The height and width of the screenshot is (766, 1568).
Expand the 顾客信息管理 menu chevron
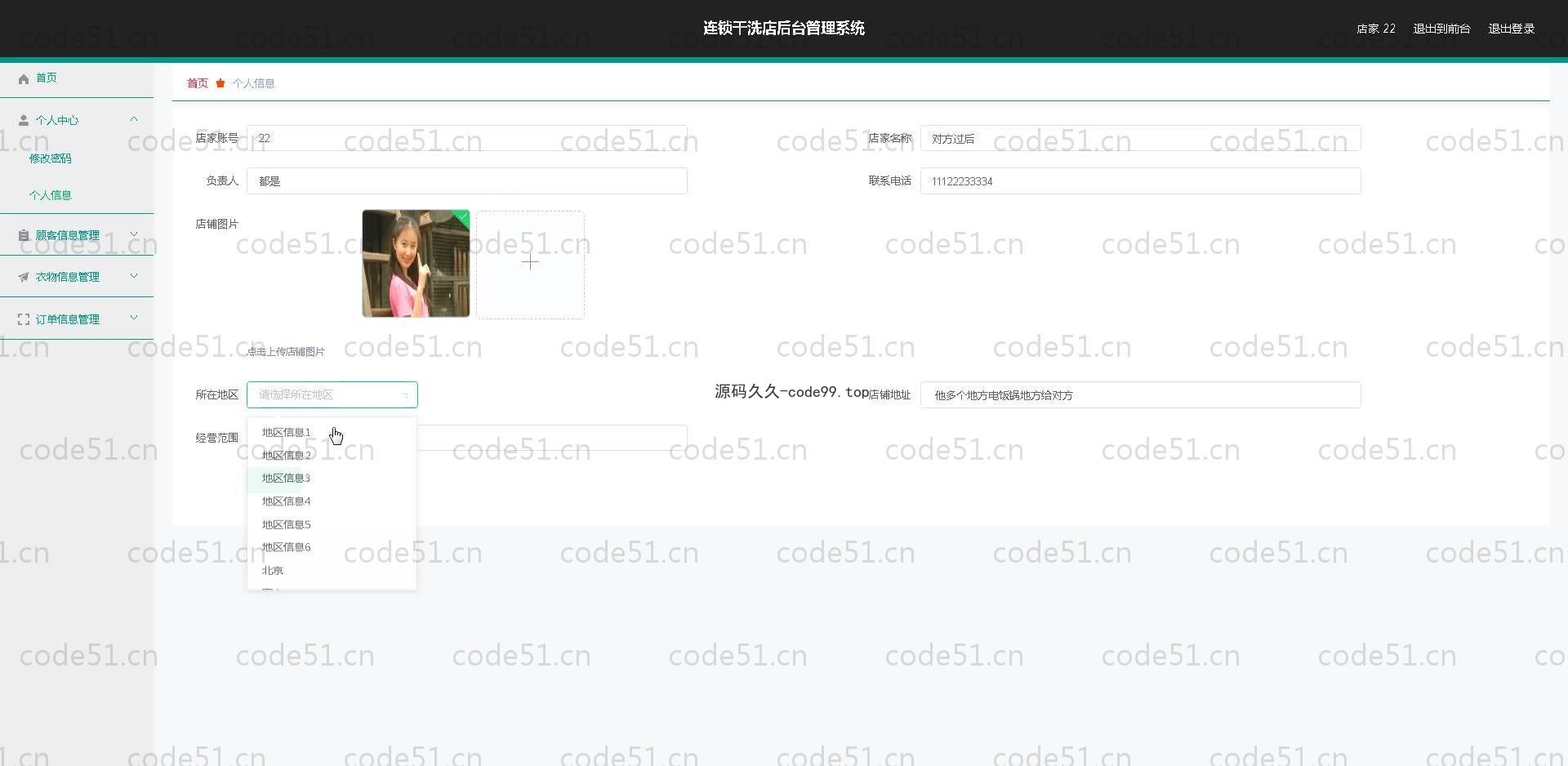(x=134, y=234)
